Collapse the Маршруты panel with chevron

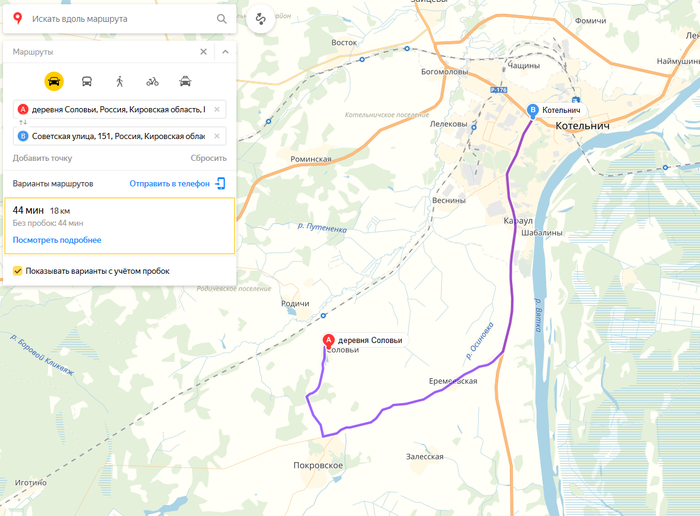coord(225,52)
